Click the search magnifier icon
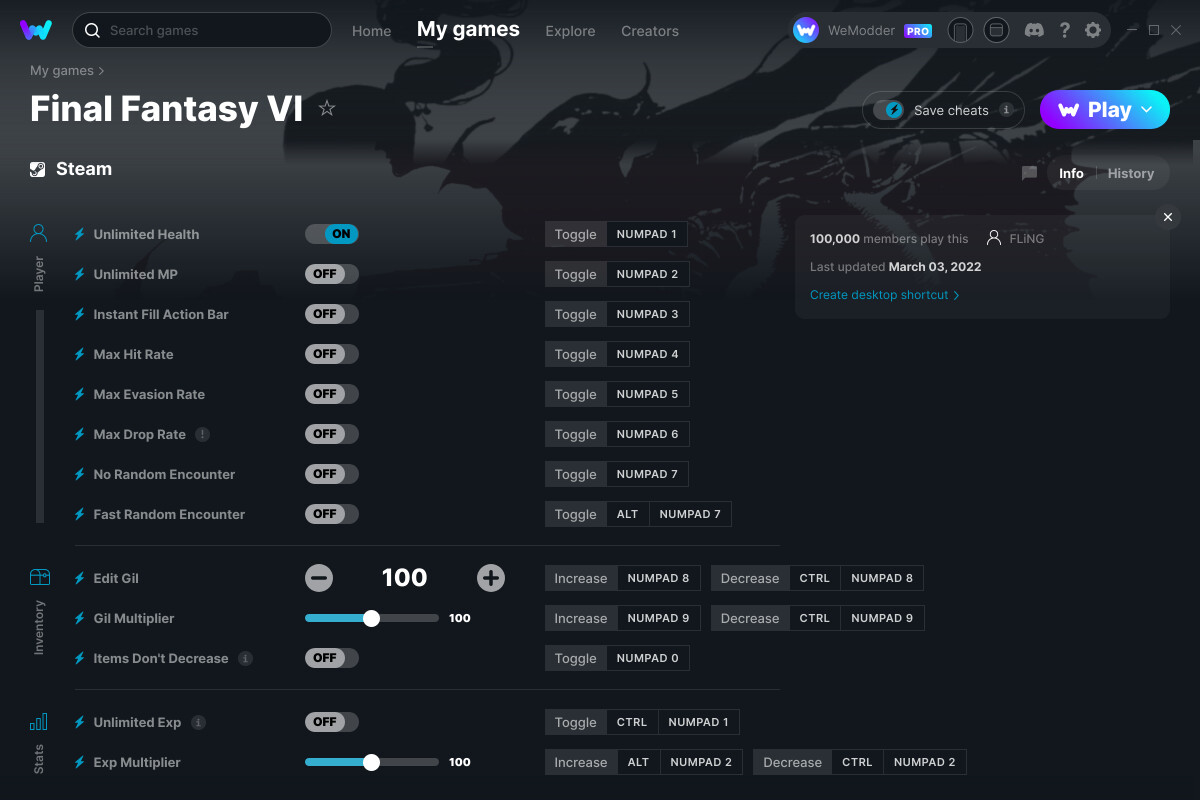This screenshot has height=800, width=1200. (92, 30)
